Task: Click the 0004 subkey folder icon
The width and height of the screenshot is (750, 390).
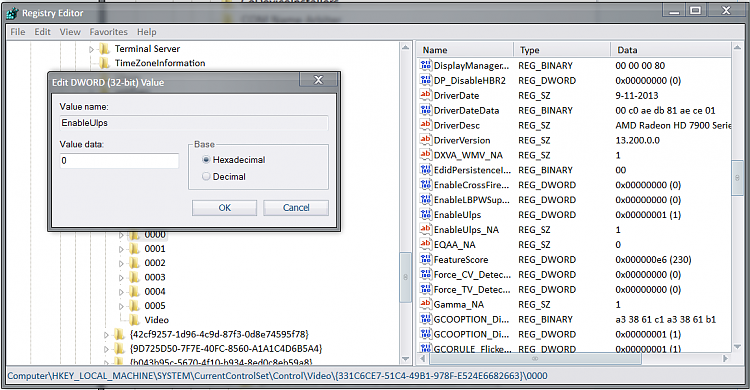Action: tap(134, 291)
